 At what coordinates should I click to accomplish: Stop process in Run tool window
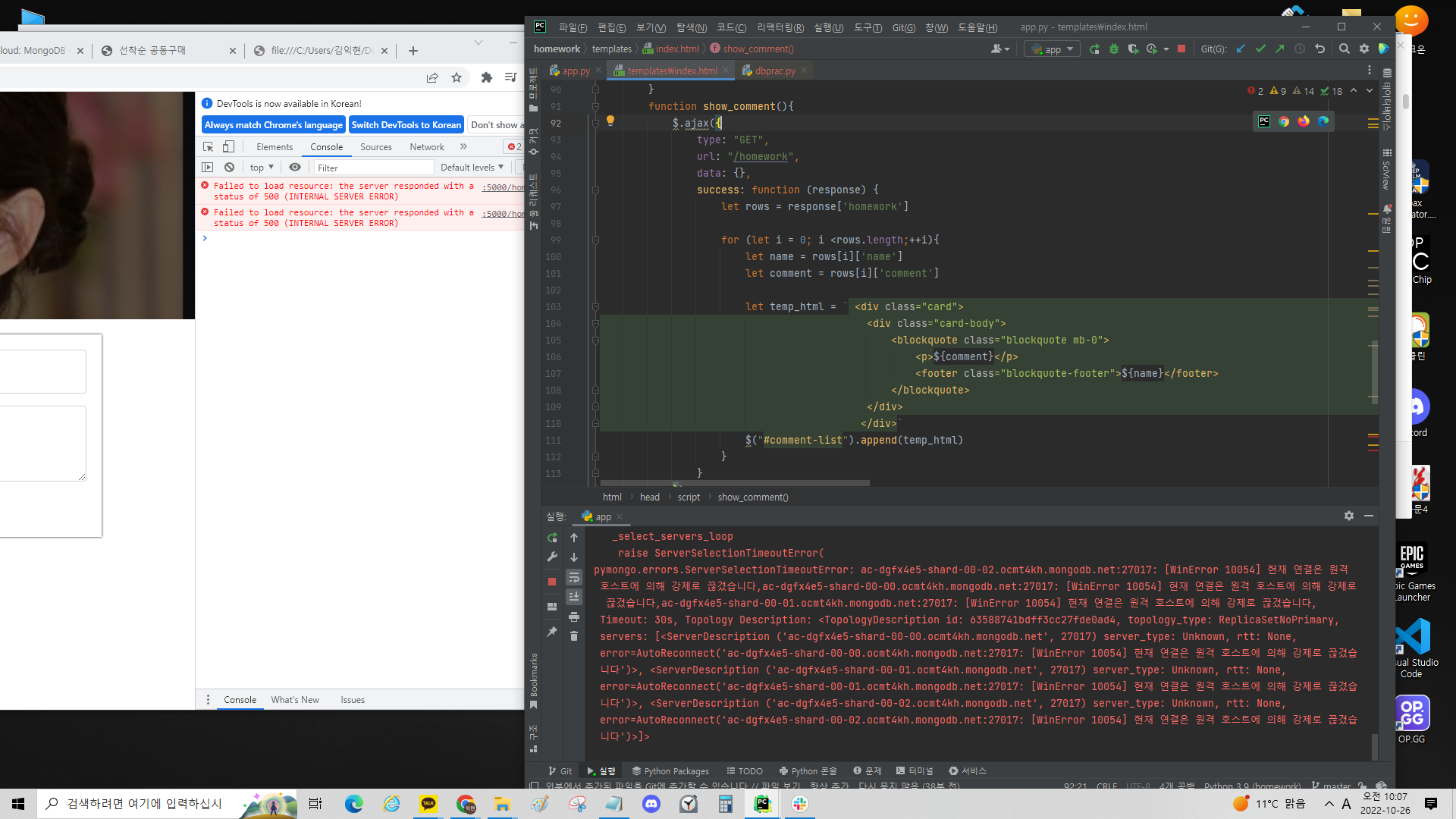(x=552, y=582)
